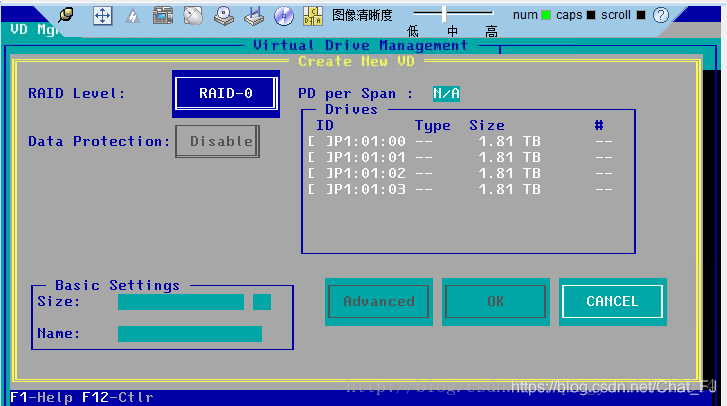The image size is (727, 406).
Task: Click the Type column header in Drives
Action: click(x=433, y=126)
